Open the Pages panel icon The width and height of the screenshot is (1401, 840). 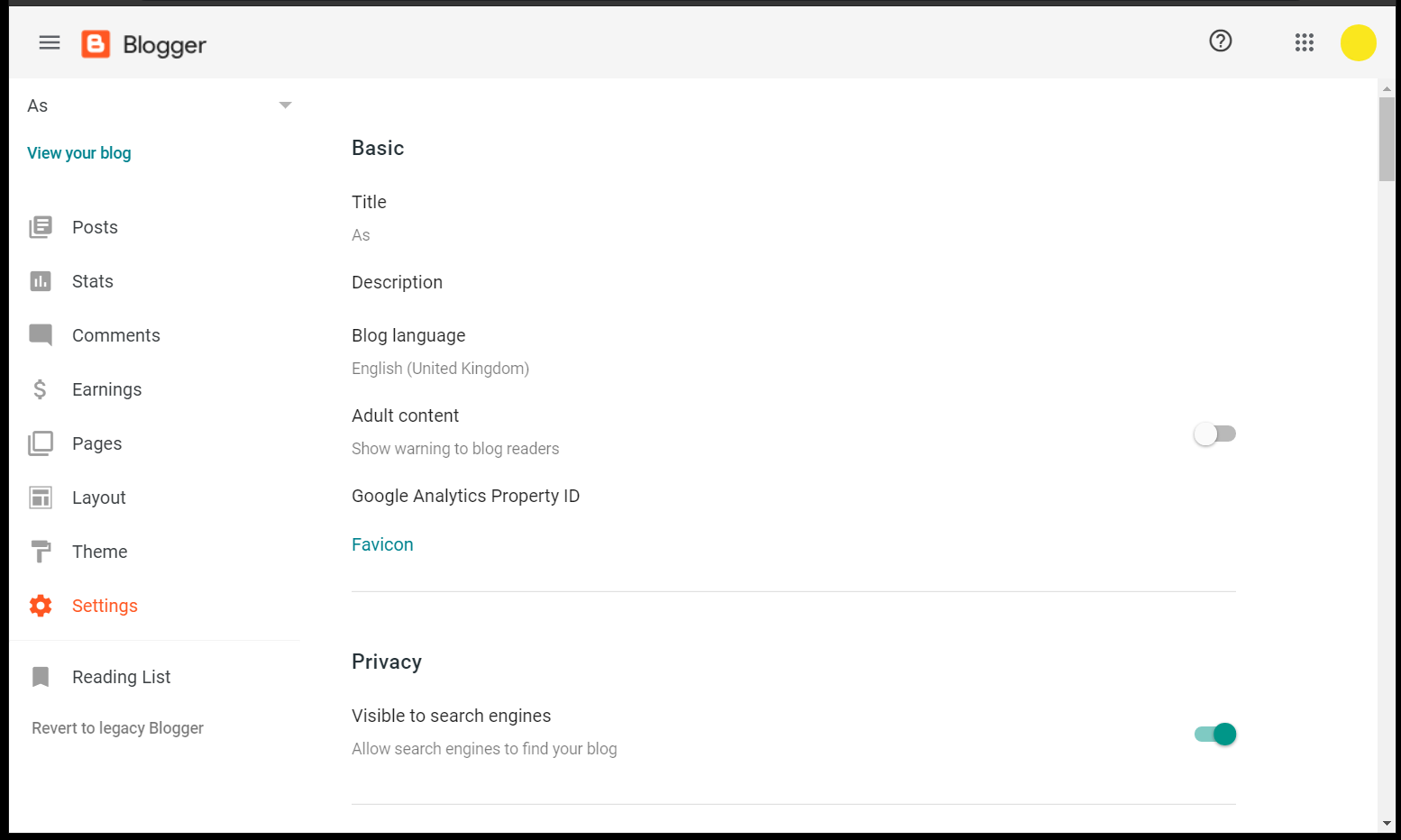[x=41, y=443]
